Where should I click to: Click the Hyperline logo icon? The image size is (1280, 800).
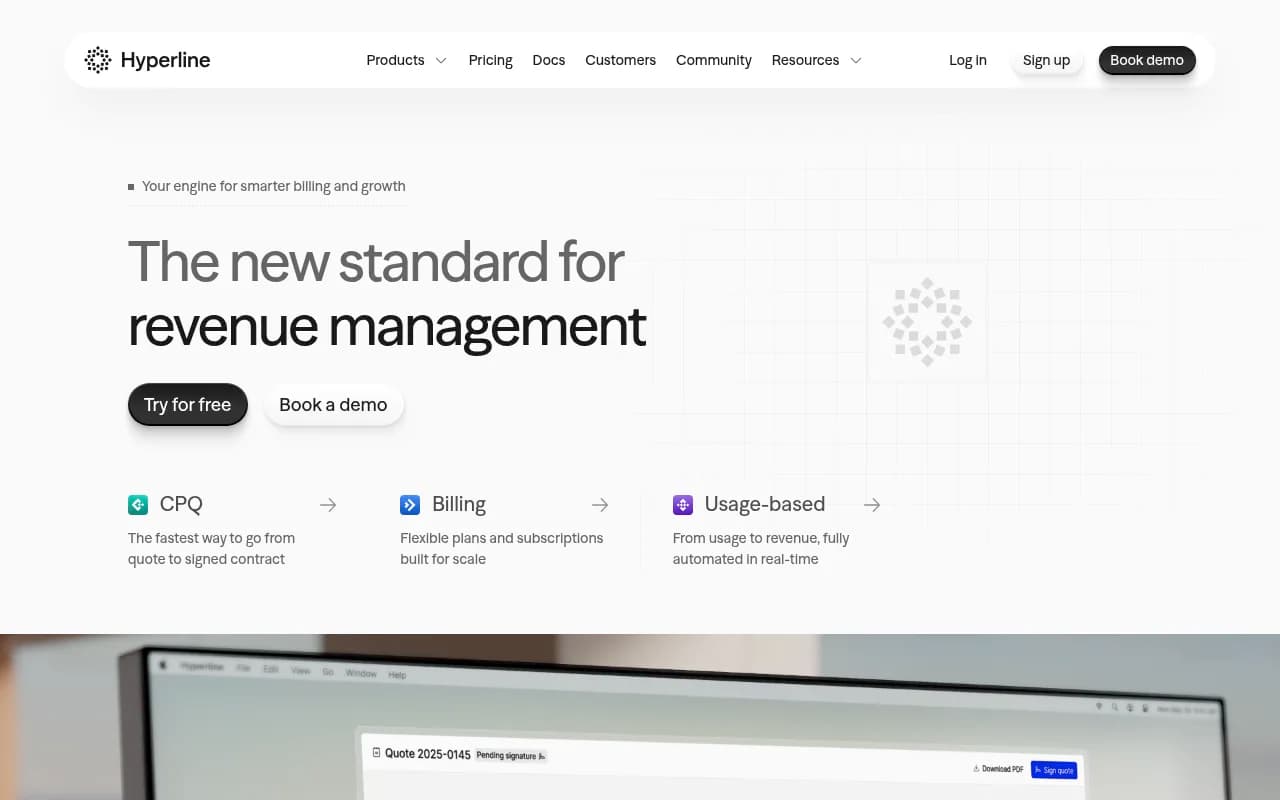98,60
